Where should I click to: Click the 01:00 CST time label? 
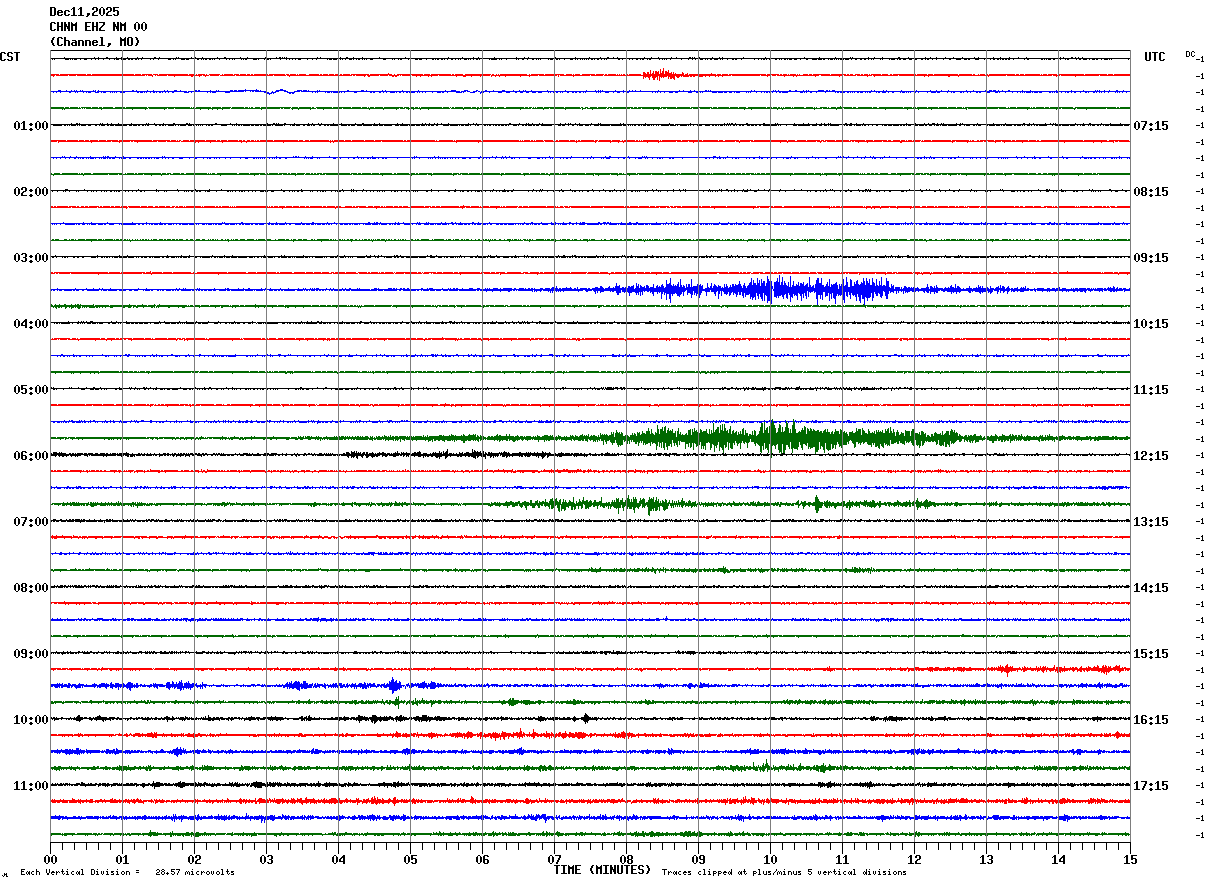(x=31, y=126)
